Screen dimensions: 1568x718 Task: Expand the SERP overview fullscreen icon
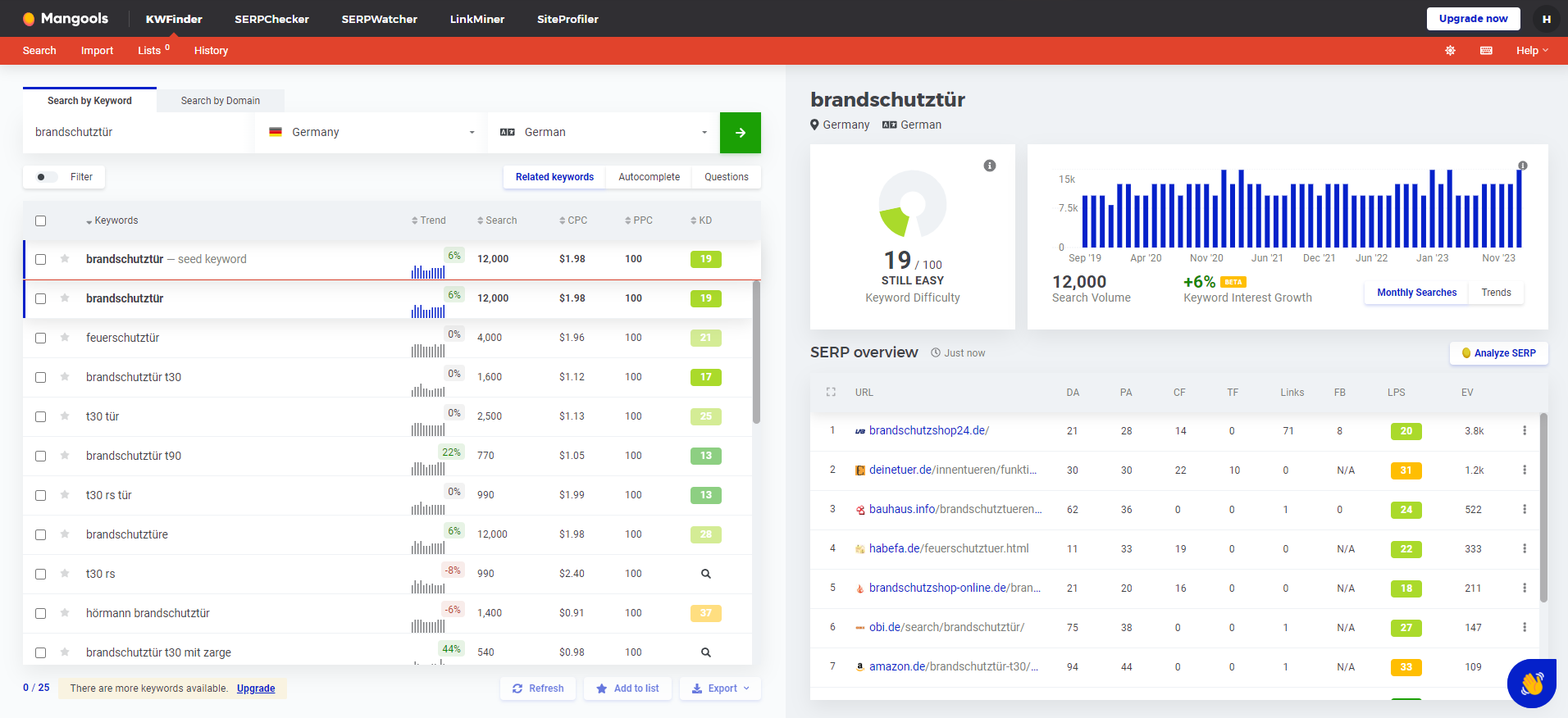click(x=831, y=392)
